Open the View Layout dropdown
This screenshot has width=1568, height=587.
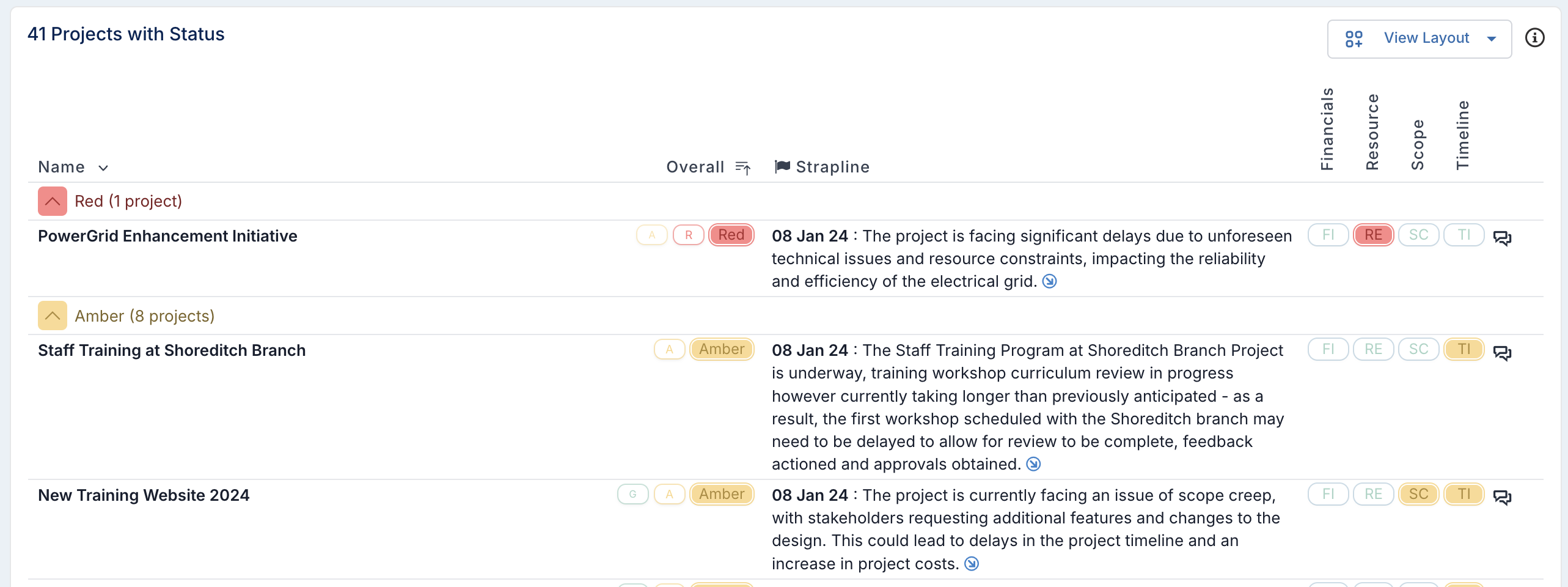(1419, 39)
